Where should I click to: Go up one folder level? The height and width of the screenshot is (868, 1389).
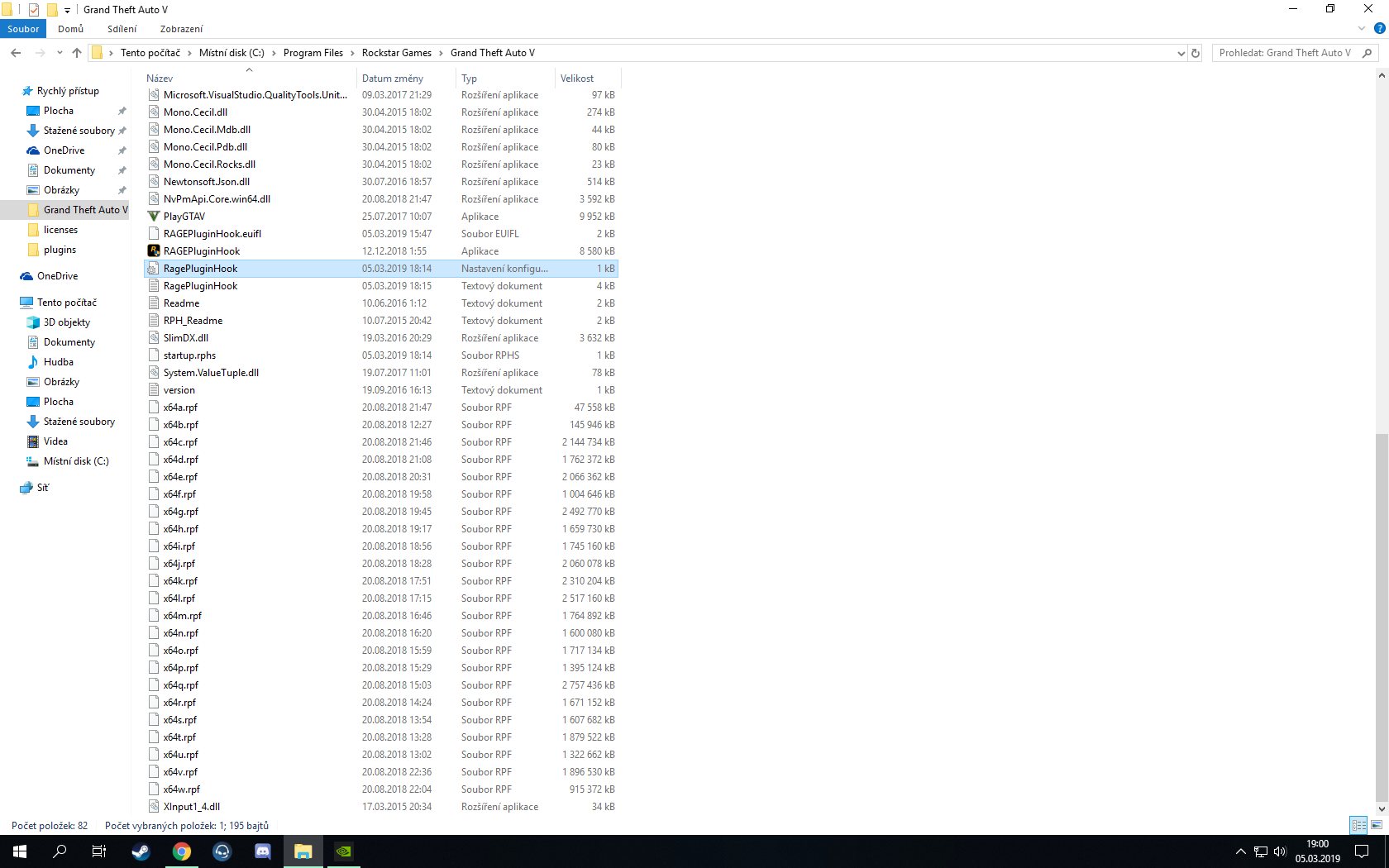point(77,53)
